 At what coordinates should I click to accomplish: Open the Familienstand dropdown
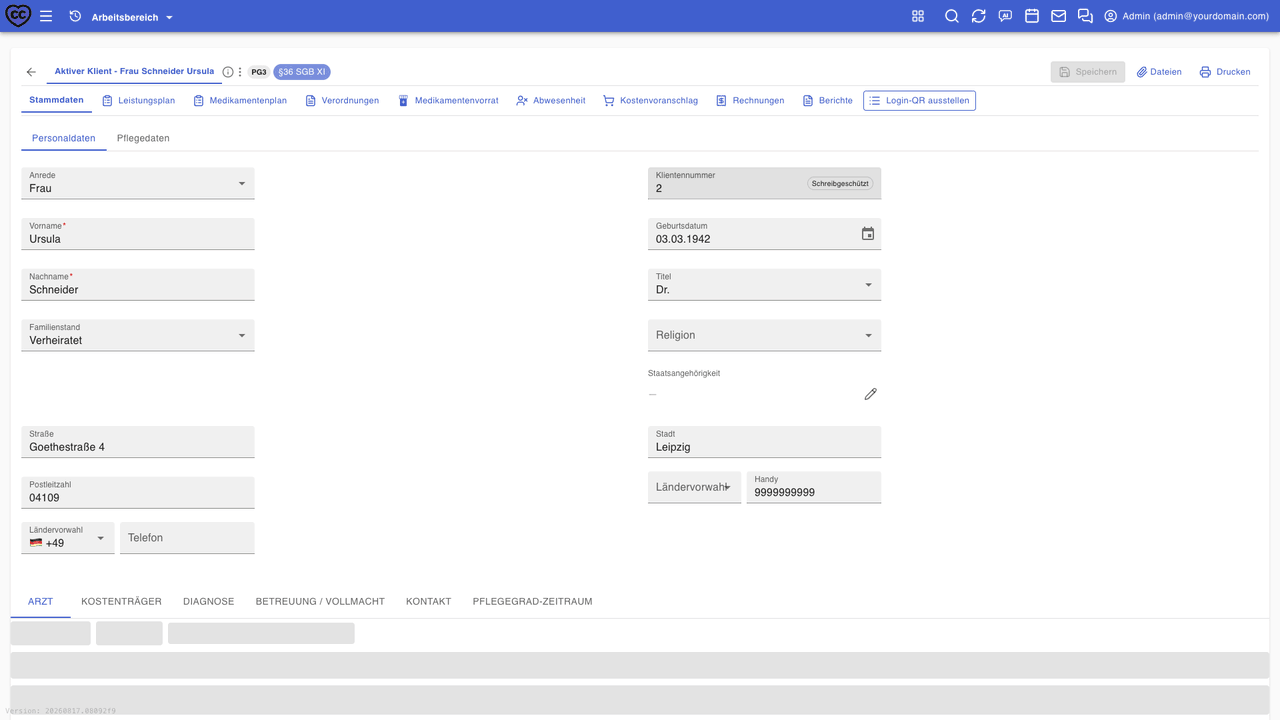click(138, 335)
